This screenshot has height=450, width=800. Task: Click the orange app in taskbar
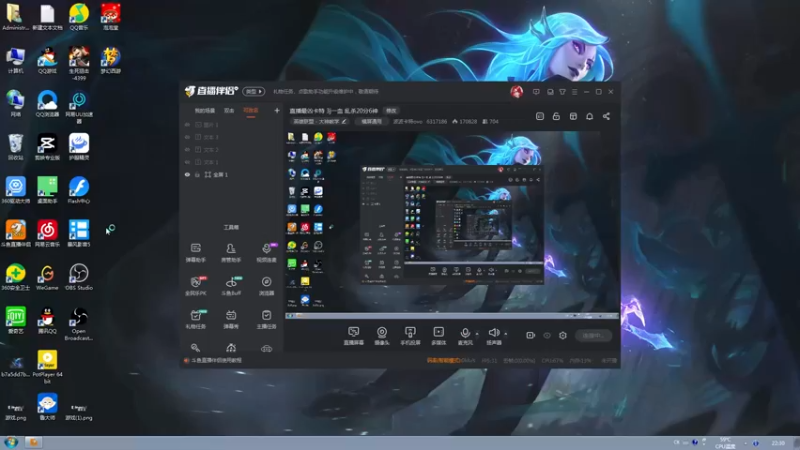coord(34,442)
